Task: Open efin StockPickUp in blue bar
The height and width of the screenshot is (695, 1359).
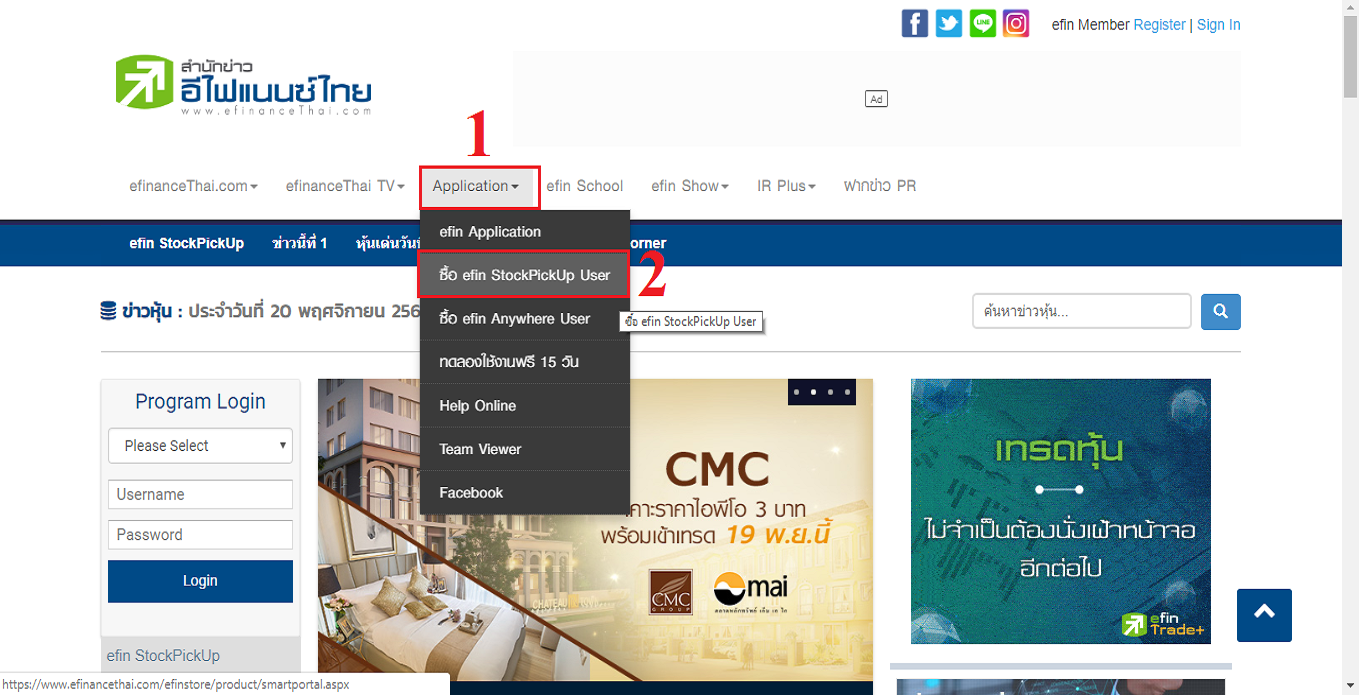Action: click(x=186, y=243)
